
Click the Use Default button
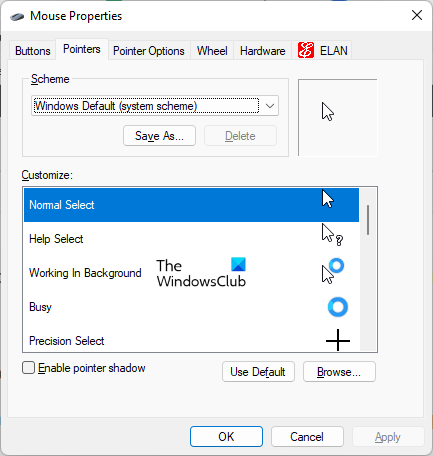coord(258,372)
